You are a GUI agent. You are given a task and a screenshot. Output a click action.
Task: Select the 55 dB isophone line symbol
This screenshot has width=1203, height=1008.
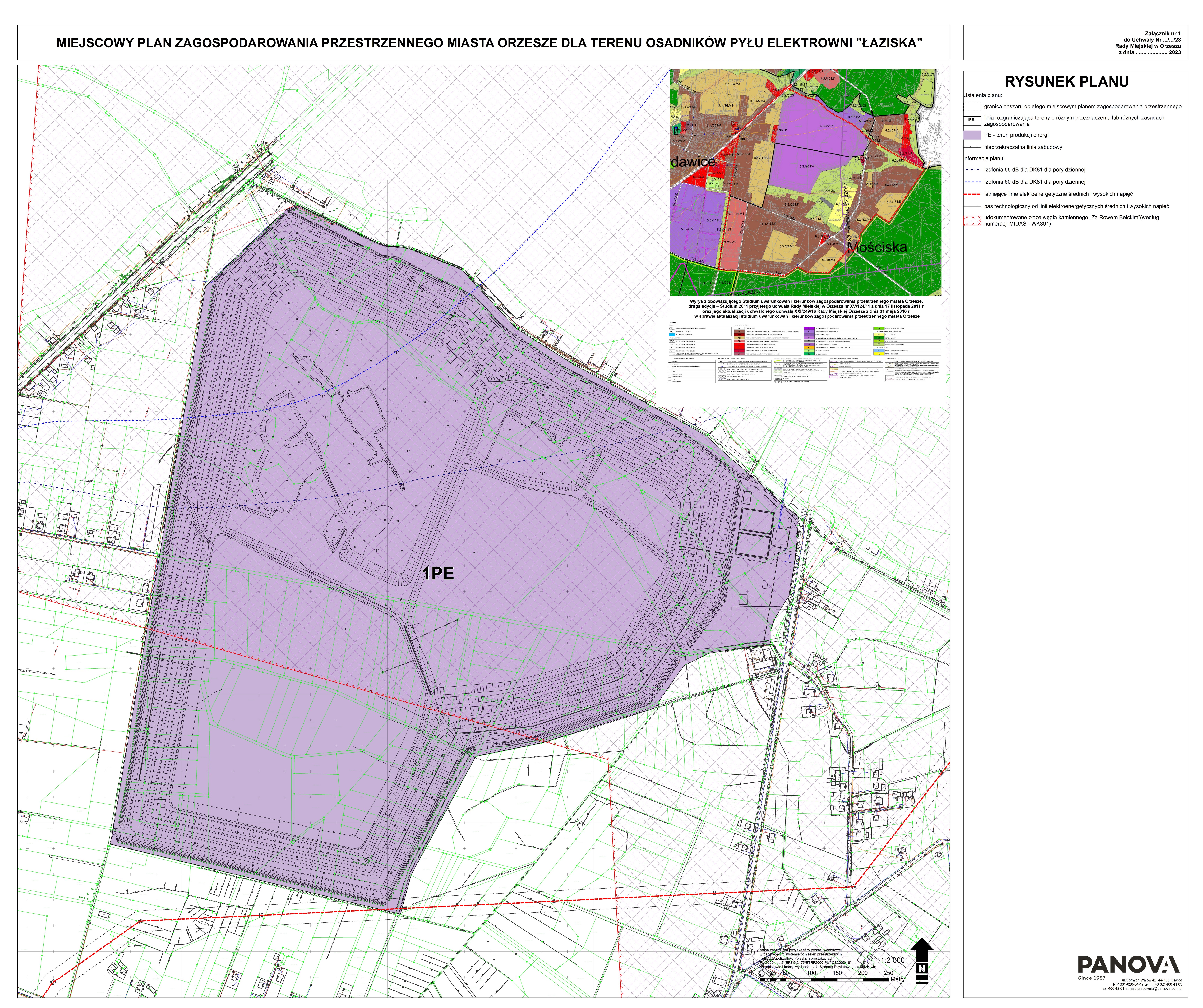pos(972,170)
